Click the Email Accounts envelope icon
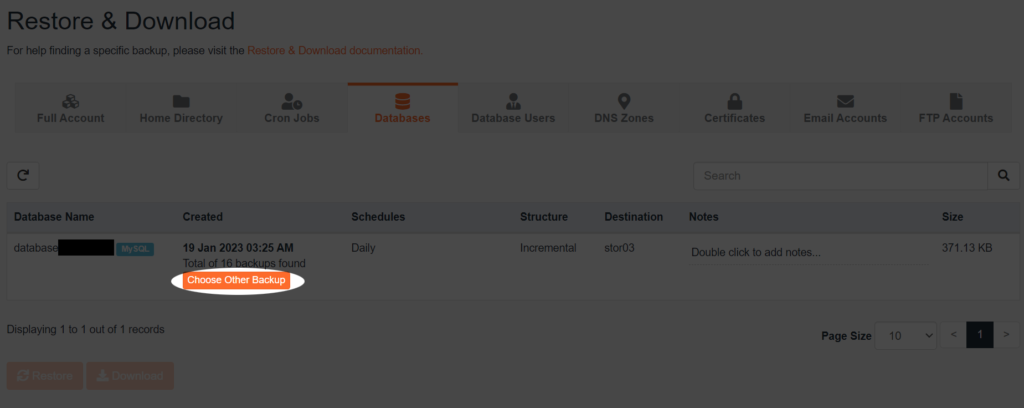 (845, 101)
